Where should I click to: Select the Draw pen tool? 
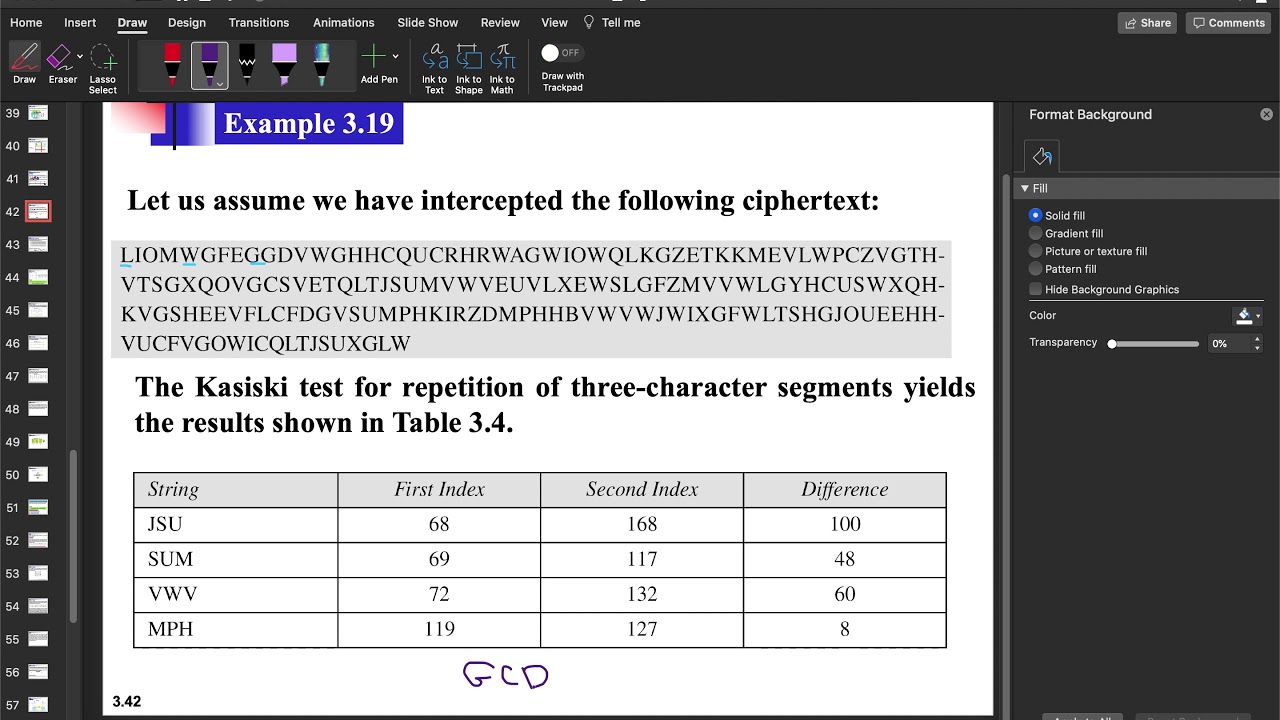25,64
